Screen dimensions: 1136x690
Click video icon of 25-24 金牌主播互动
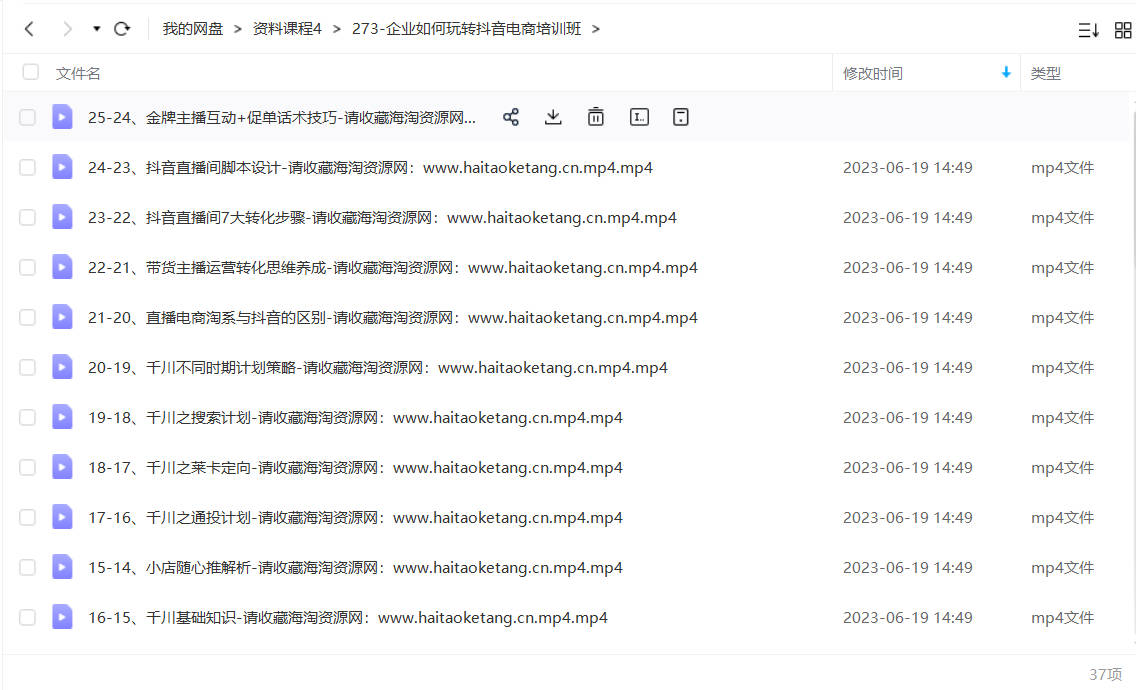(x=62, y=117)
